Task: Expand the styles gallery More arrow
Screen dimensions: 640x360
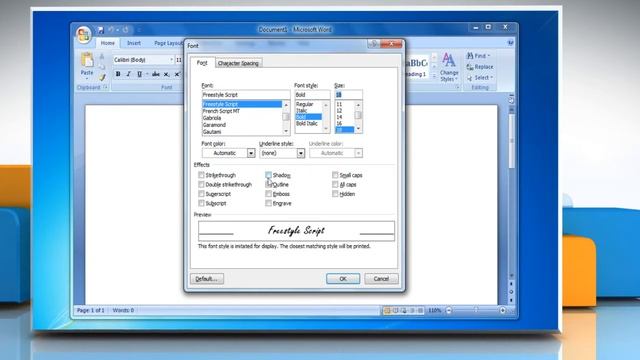Action: pos(434,76)
